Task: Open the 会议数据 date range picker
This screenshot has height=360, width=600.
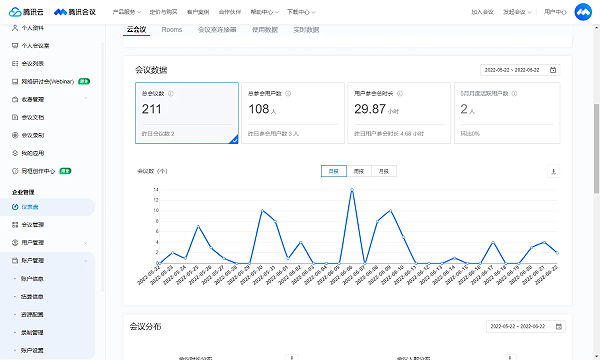Action: point(520,70)
